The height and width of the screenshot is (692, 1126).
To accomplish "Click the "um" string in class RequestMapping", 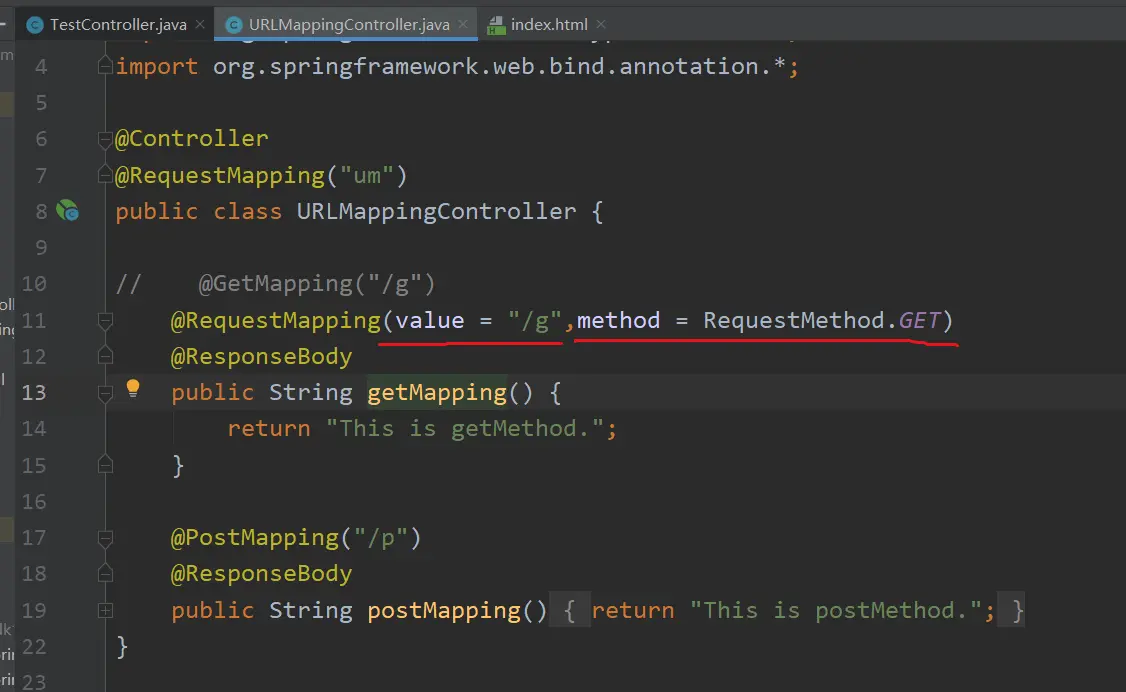I will pyautogui.click(x=366, y=175).
